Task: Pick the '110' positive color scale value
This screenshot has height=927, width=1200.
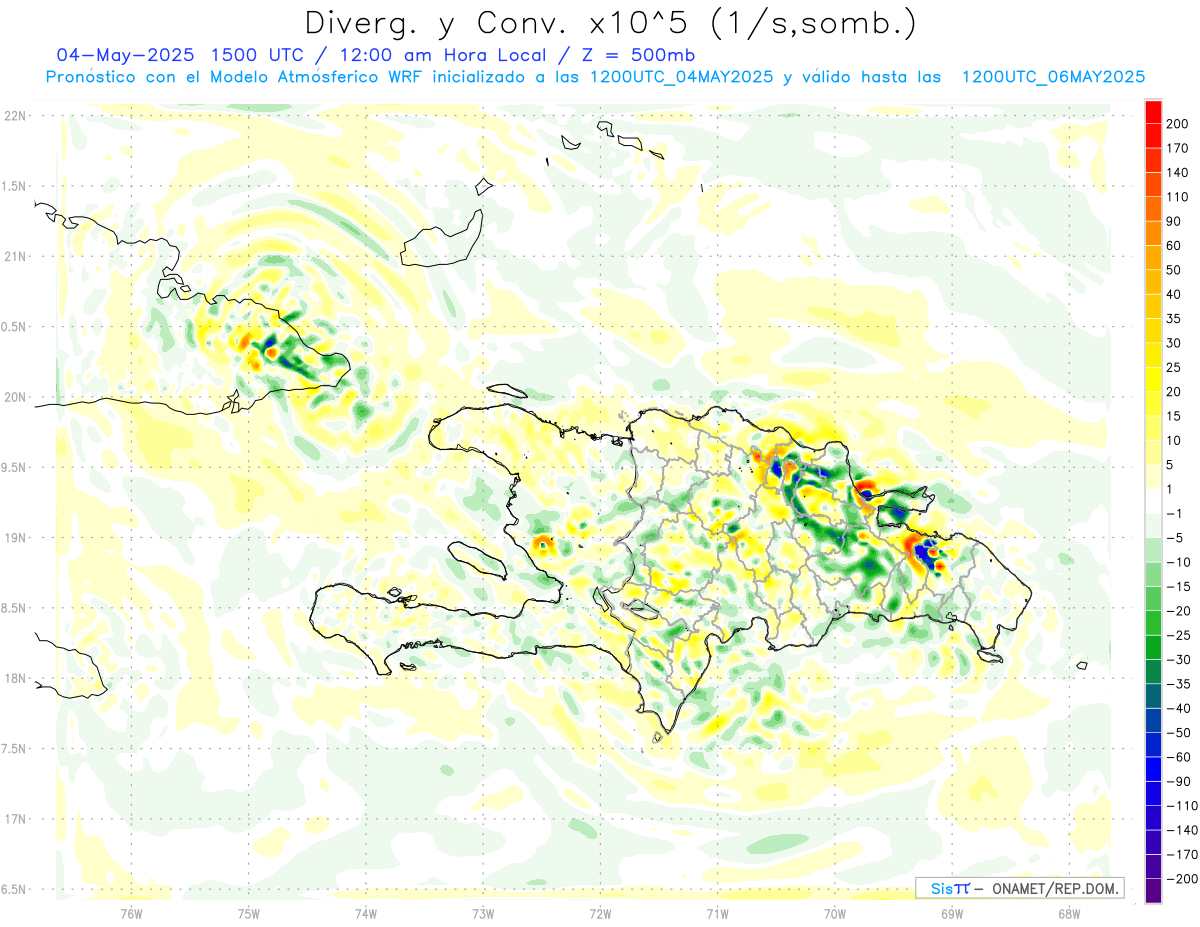Action: pos(1178,197)
